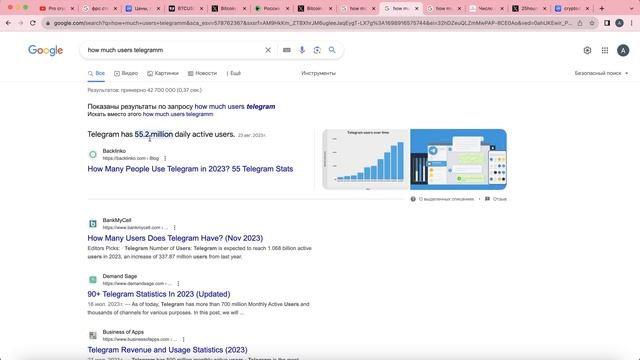Open the tab list chevron in tab strip
Screen dimensions: 640x360
632,8
